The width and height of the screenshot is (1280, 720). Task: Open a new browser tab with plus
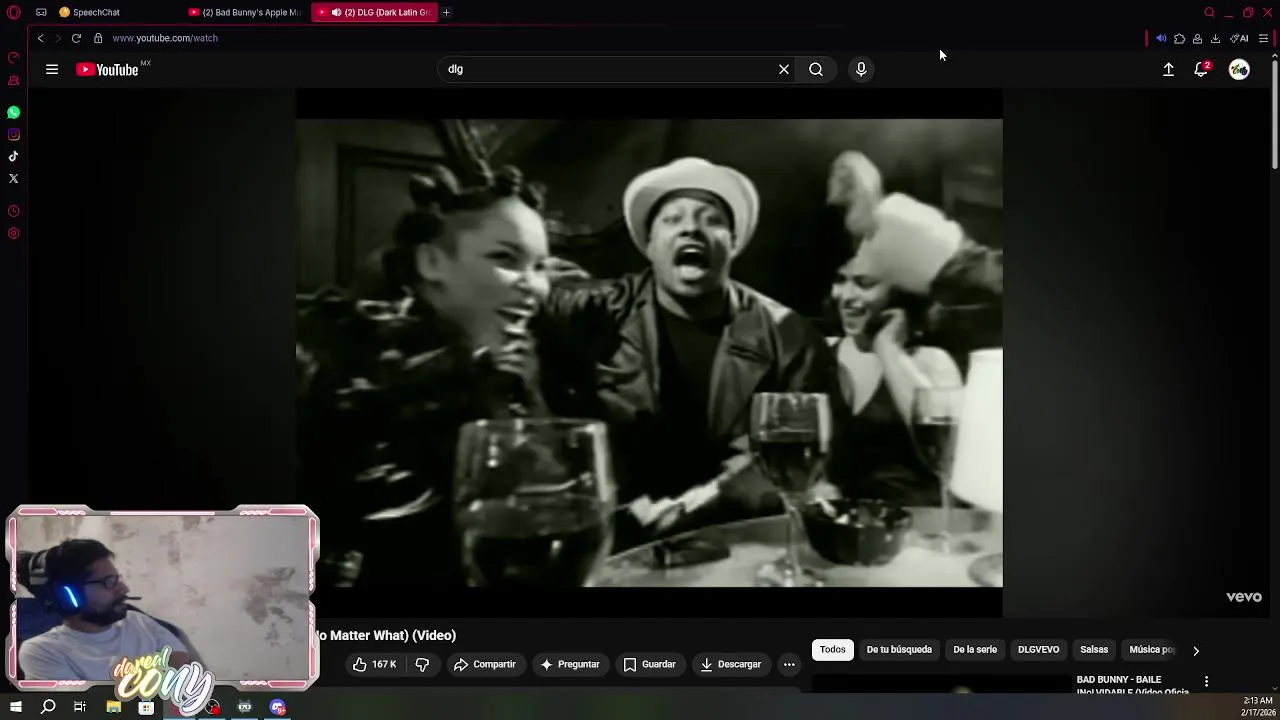point(446,12)
